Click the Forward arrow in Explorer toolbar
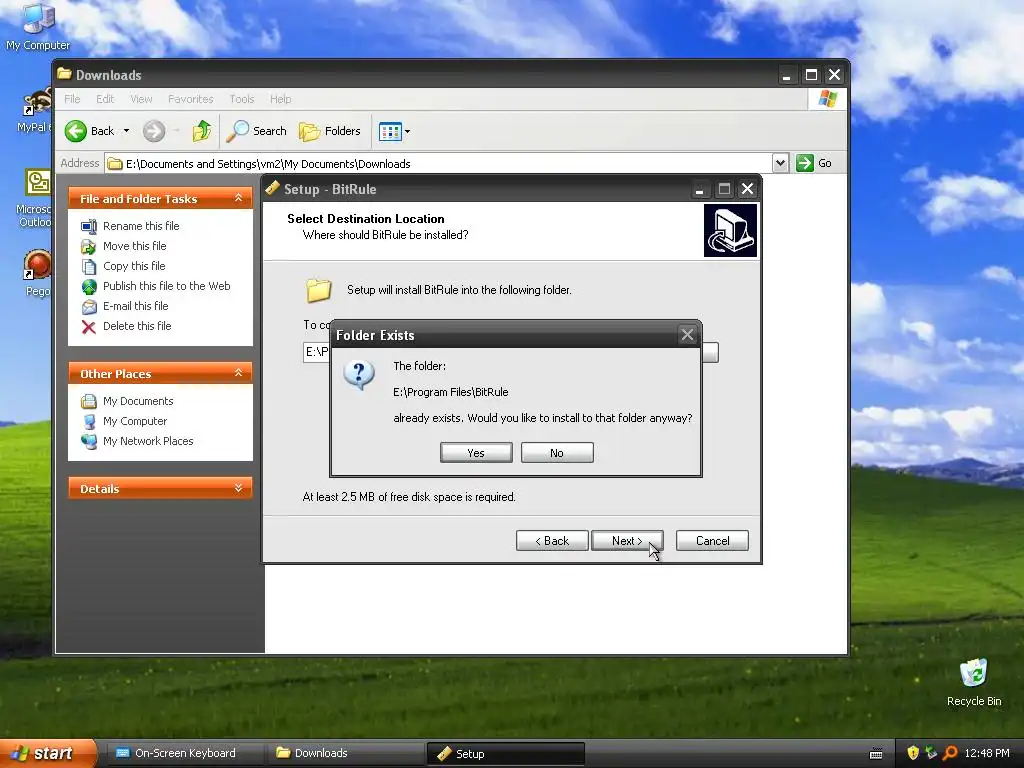Screen dimensions: 1024x768 [x=154, y=131]
